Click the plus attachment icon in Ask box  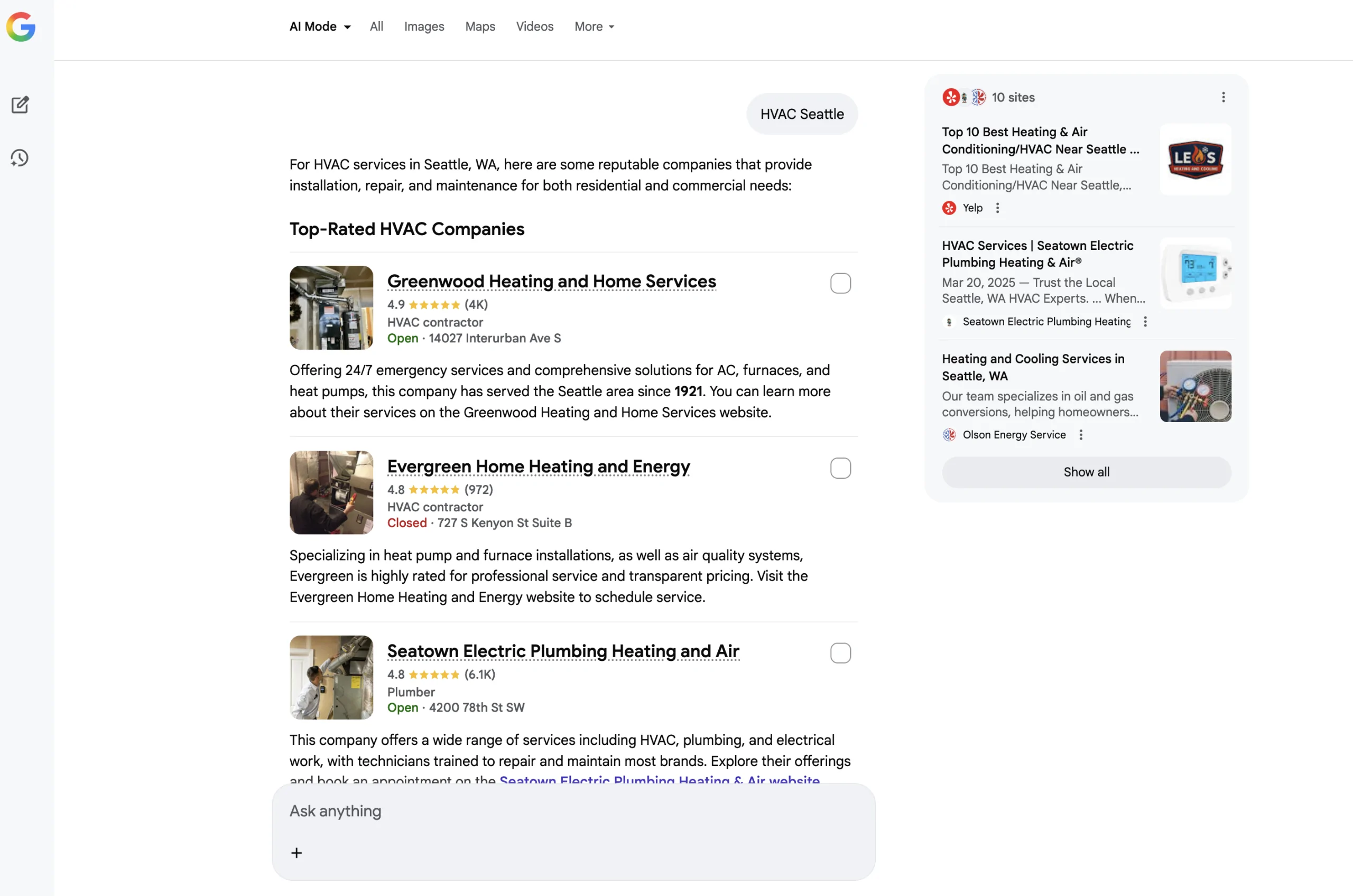(296, 853)
